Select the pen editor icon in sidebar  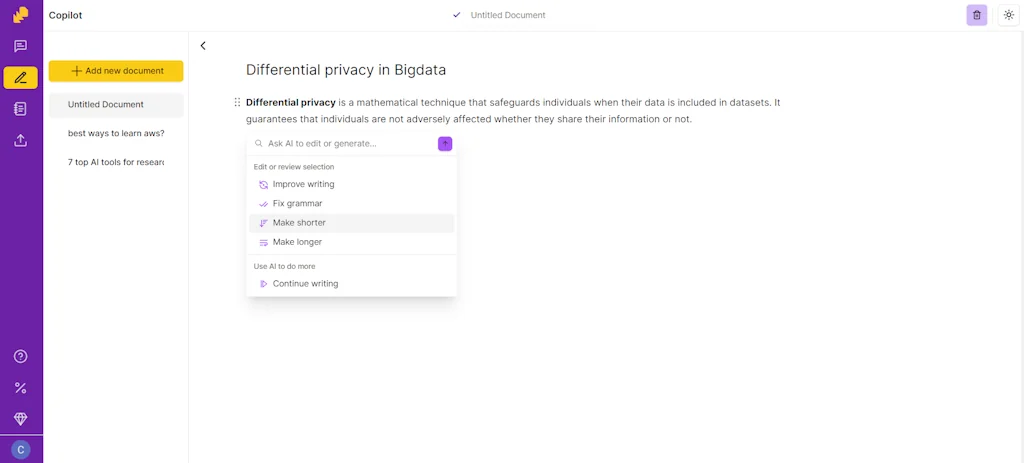(20, 78)
